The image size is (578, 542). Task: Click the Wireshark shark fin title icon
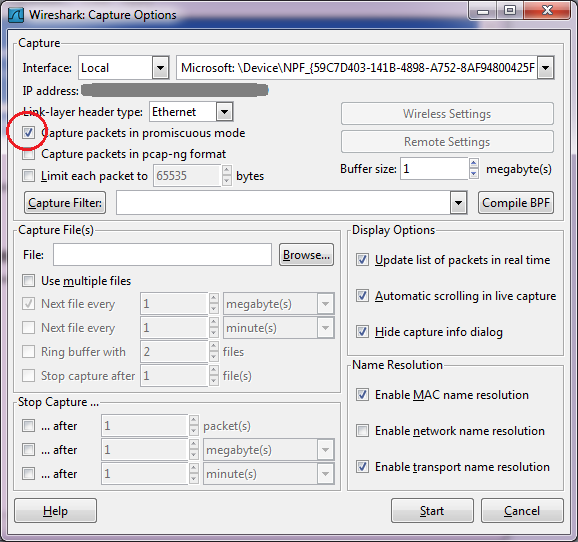(x=16, y=15)
